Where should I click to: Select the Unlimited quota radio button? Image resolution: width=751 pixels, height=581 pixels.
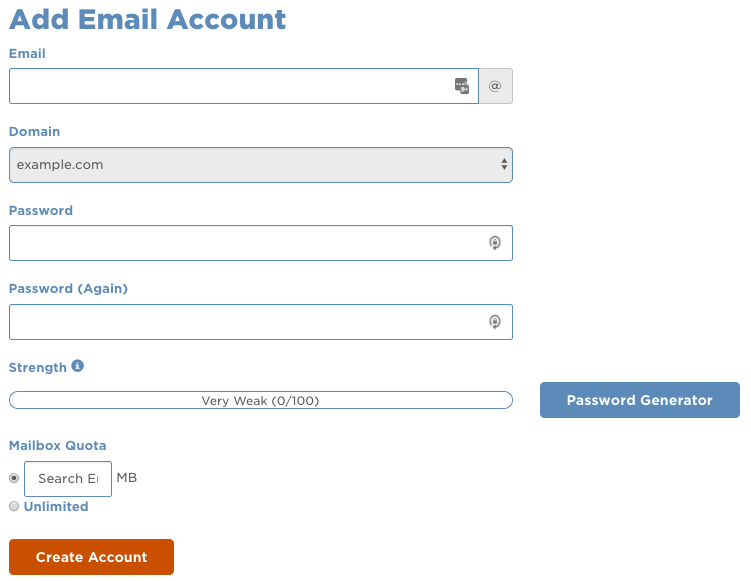point(14,506)
